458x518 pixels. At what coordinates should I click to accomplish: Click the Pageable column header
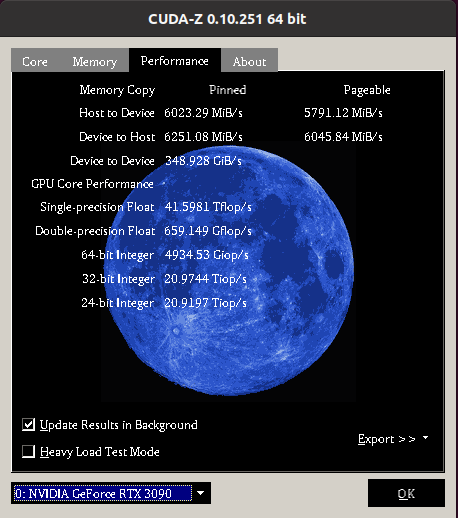(x=367, y=90)
